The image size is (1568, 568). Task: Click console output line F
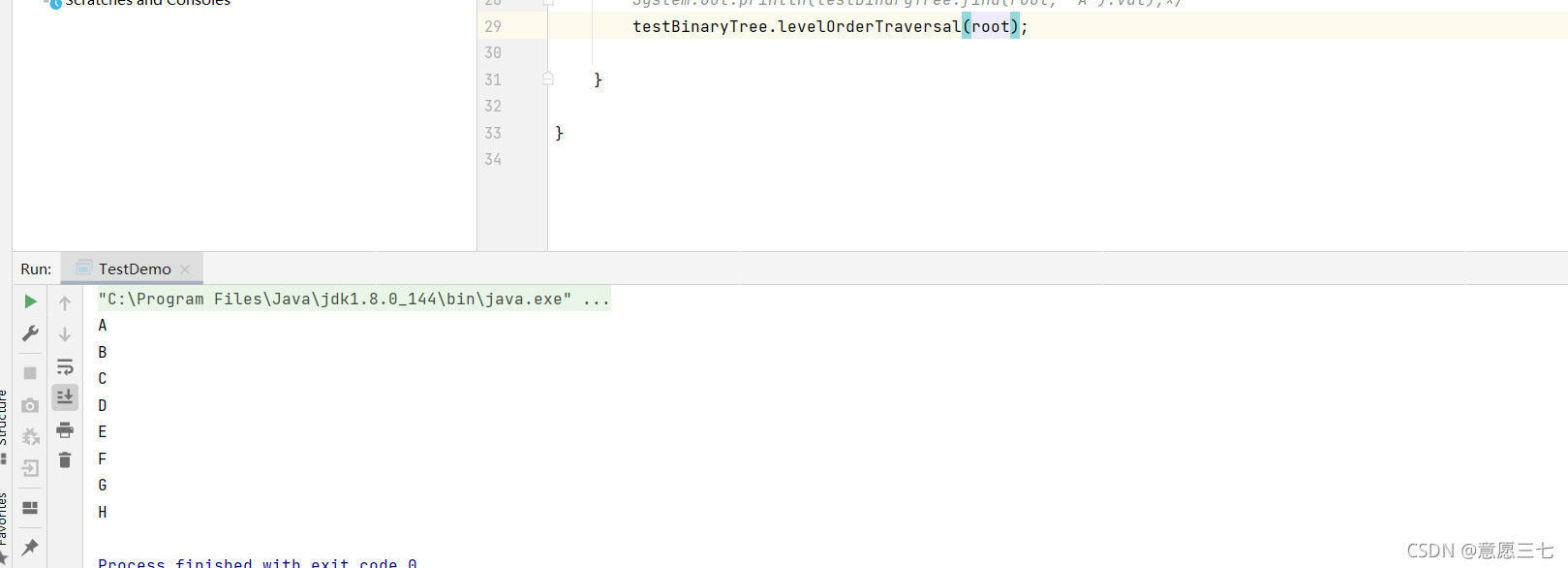pyautogui.click(x=103, y=459)
